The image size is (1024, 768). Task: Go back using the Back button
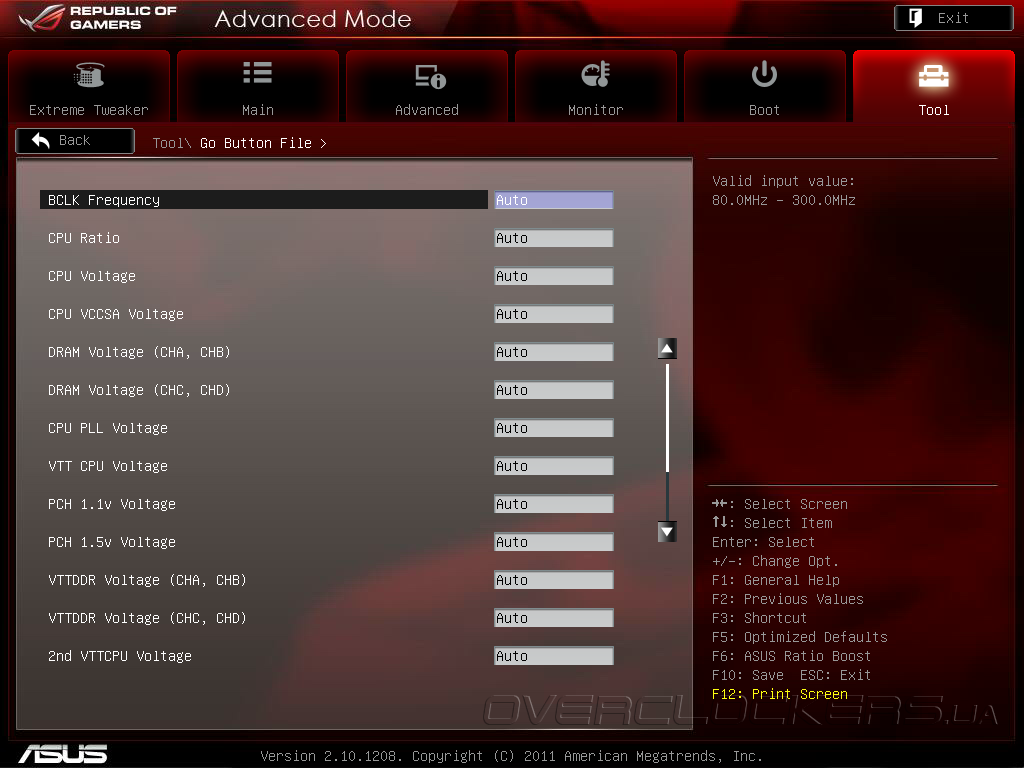tap(75, 140)
